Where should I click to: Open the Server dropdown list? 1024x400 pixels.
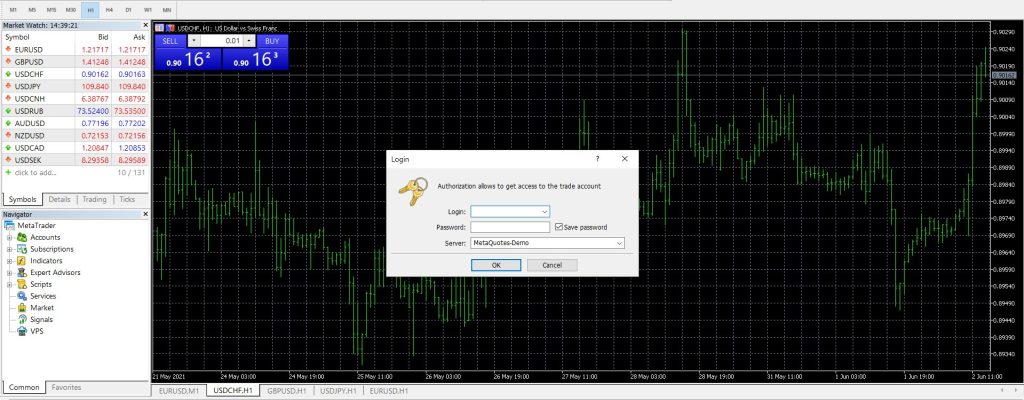pos(619,242)
